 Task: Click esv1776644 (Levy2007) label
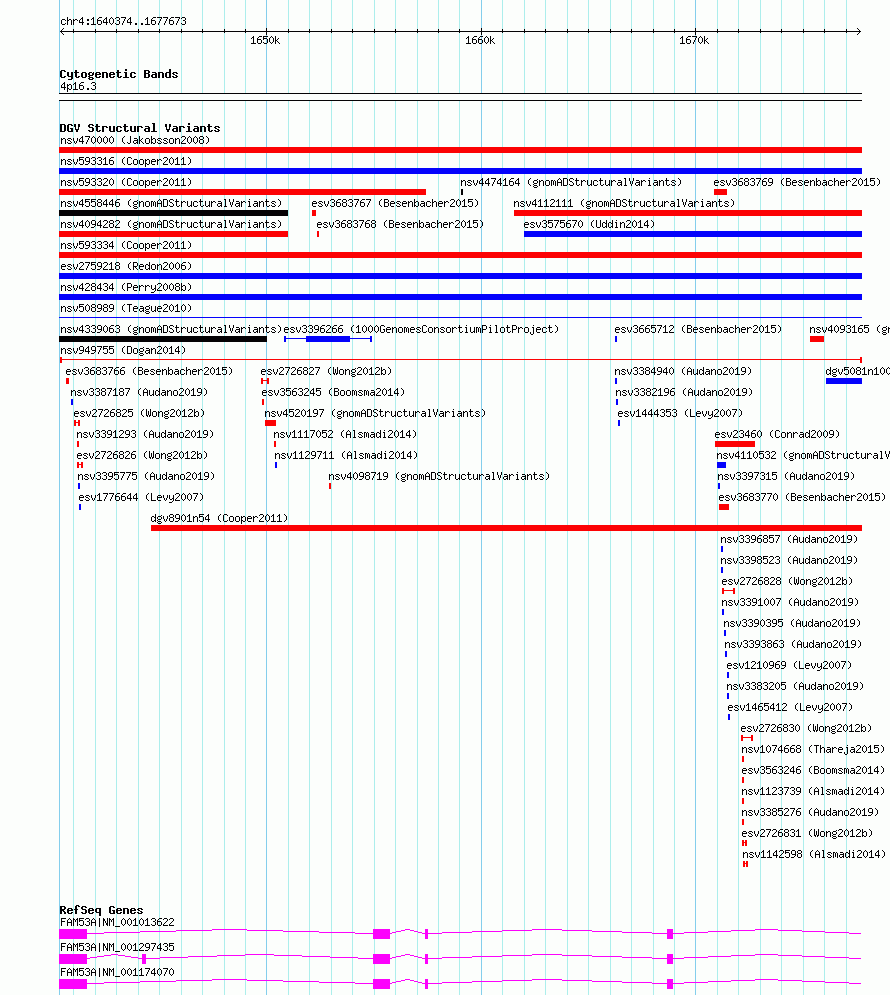tap(141, 496)
